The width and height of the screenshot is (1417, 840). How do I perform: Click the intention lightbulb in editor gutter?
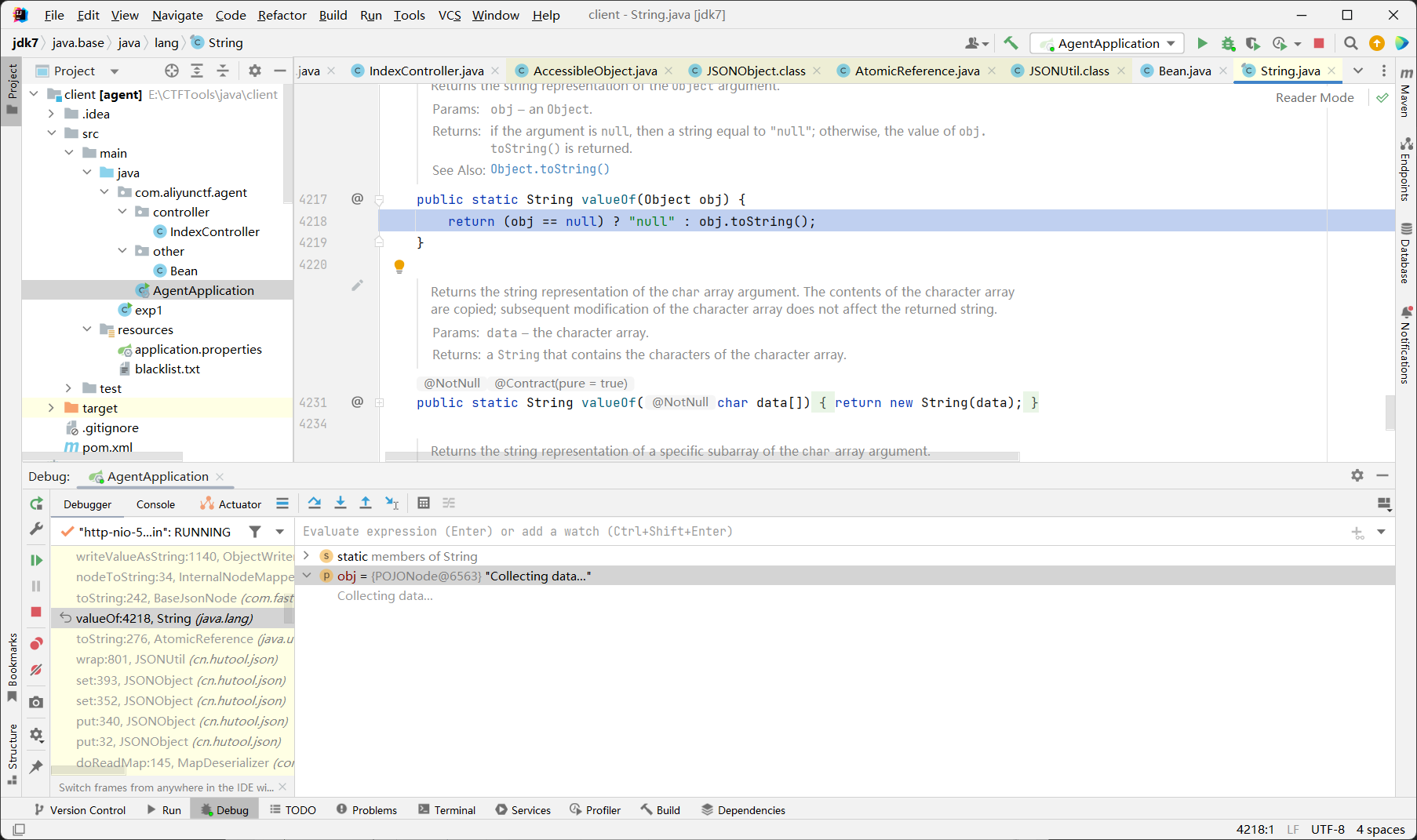[x=399, y=267]
